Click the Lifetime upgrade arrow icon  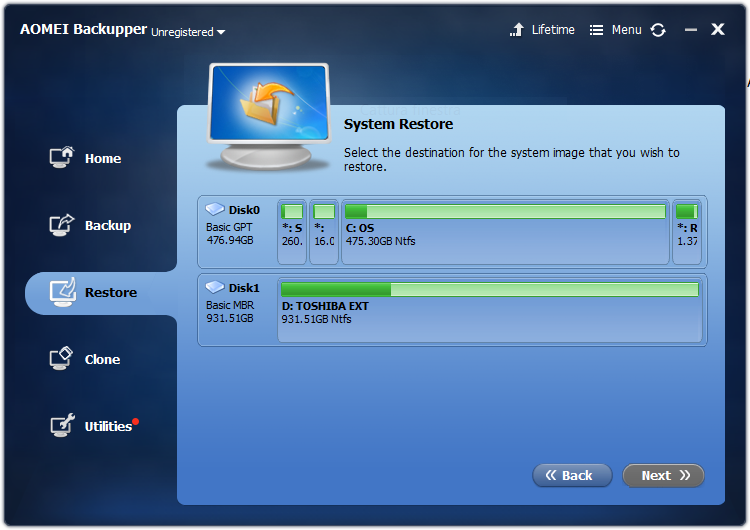[517, 30]
